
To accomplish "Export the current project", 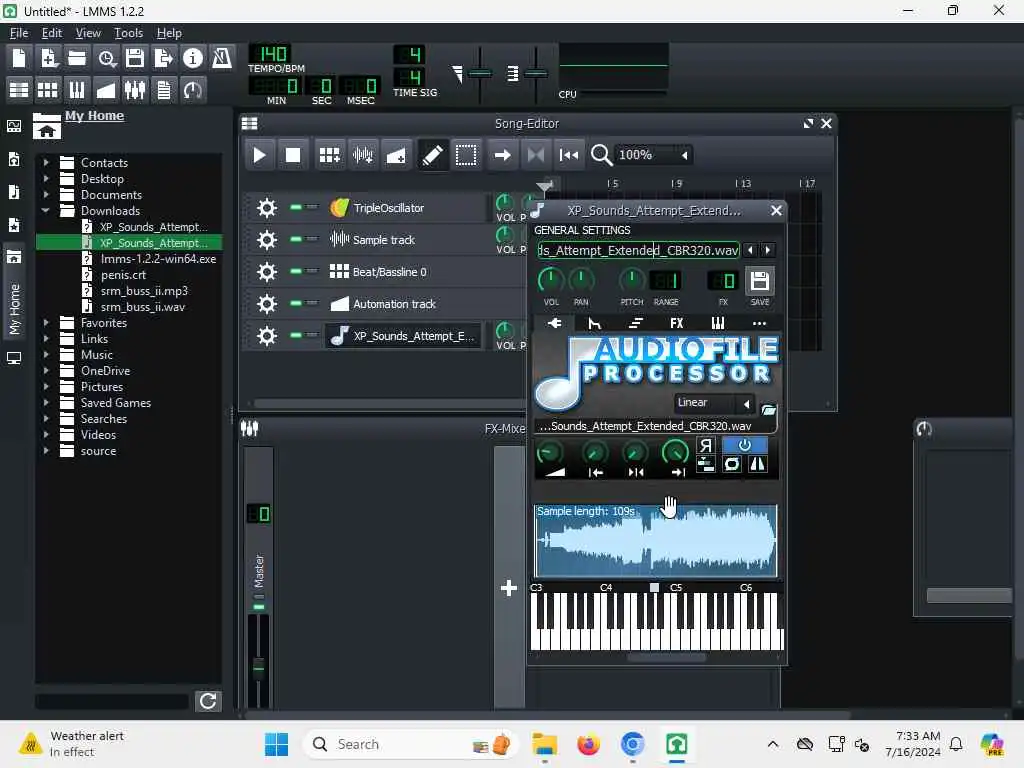I will click(x=164, y=59).
